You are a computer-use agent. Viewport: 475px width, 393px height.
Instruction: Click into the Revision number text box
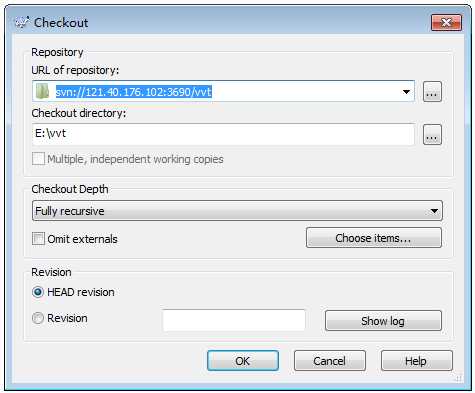pyautogui.click(x=234, y=320)
